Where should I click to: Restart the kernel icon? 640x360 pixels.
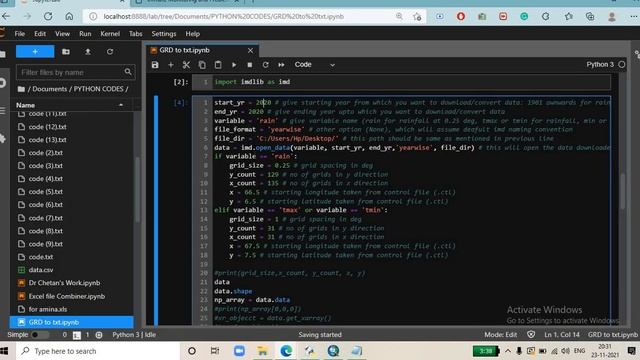(266, 65)
